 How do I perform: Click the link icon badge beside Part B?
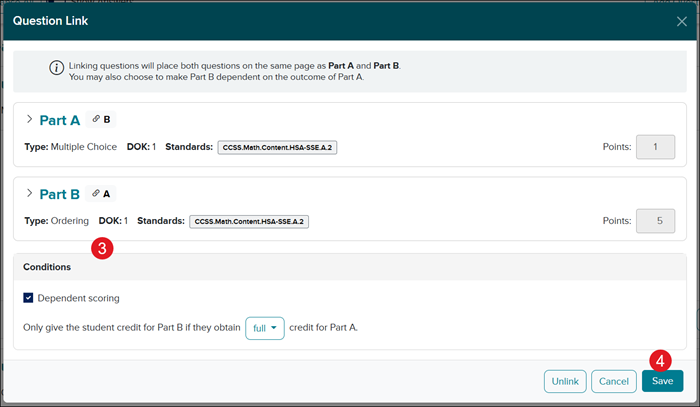[101, 194]
